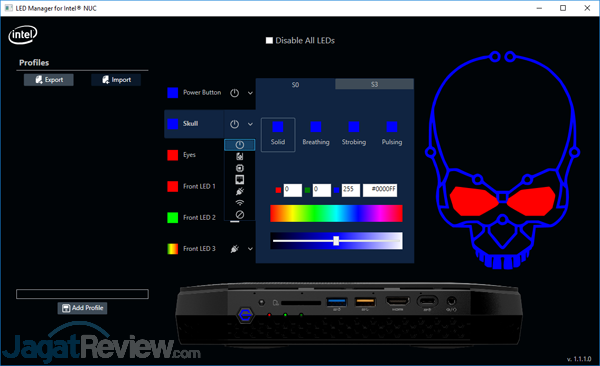Open the Power Button indicator dropdown arrow
Image resolution: width=600 pixels, height=366 pixels.
point(250,93)
